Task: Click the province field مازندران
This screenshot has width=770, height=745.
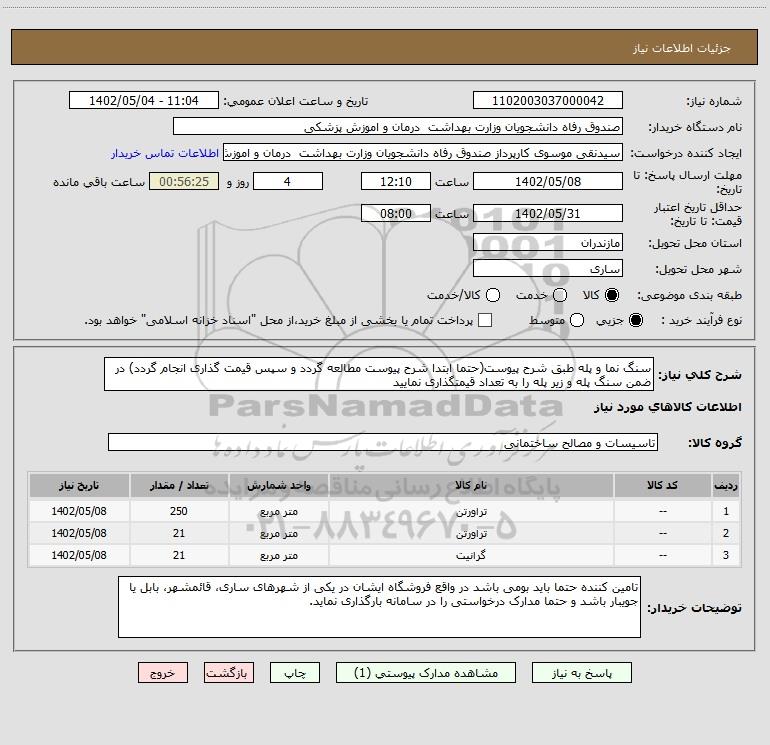Action: coord(548,243)
